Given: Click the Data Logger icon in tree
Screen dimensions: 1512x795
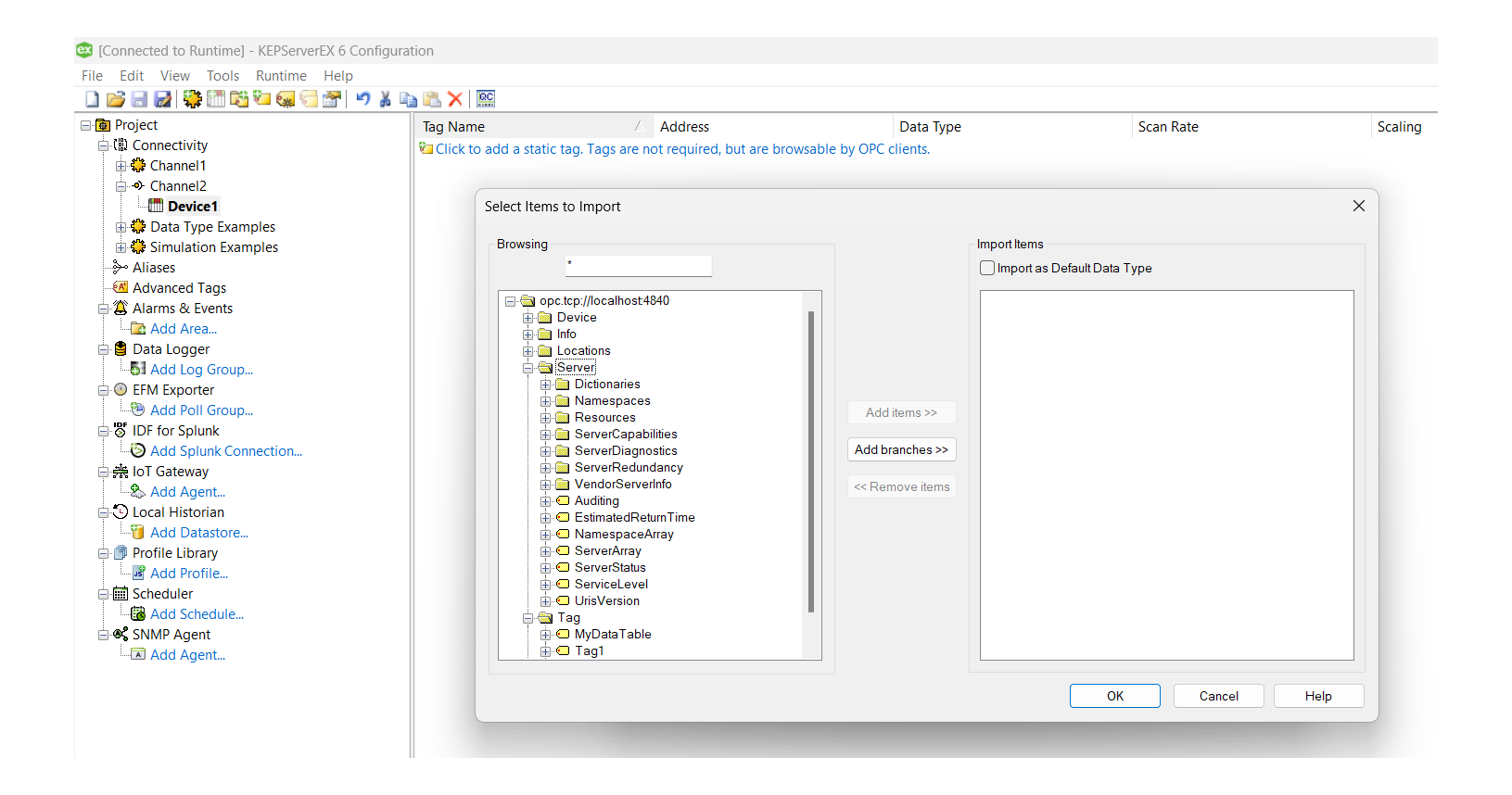Looking at the screenshot, I should [x=121, y=349].
